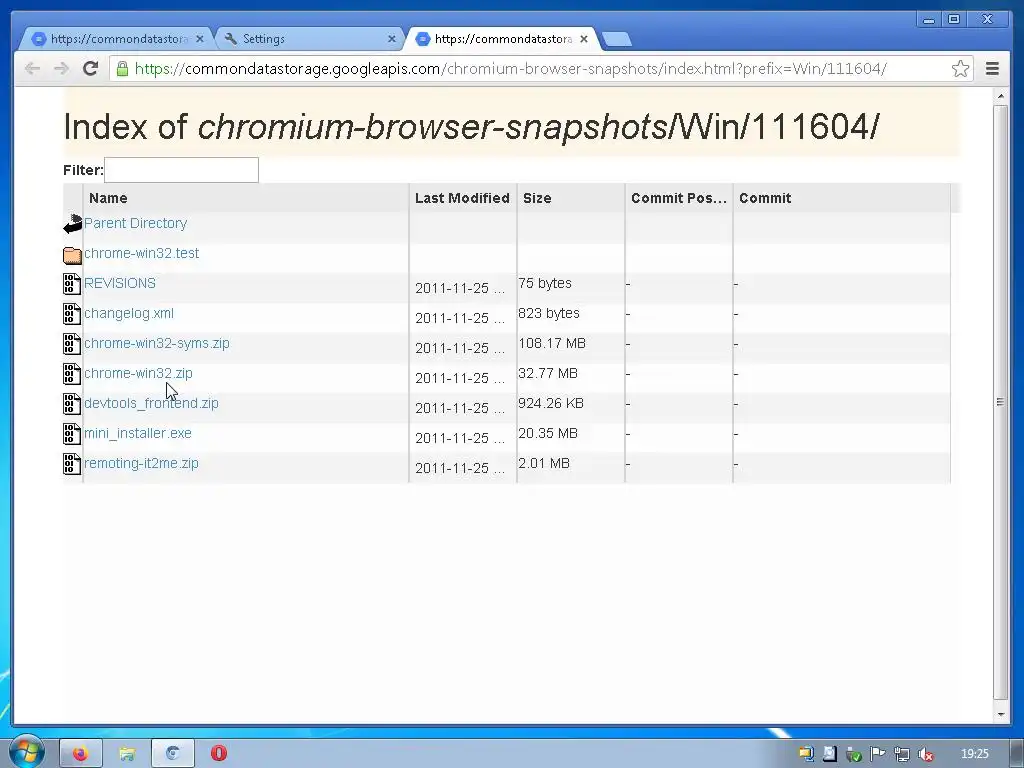The image size is (1024, 768).
Task: Click the file icon beside remoting-it2me.zip
Action: pyautogui.click(x=72, y=464)
